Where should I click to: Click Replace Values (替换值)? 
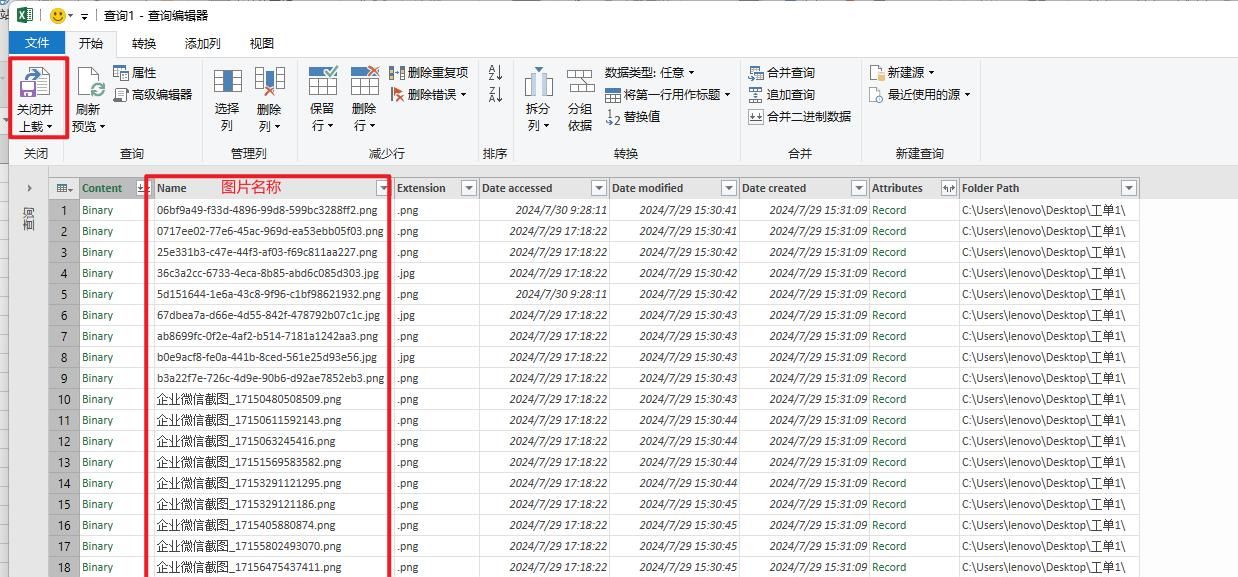(633, 116)
